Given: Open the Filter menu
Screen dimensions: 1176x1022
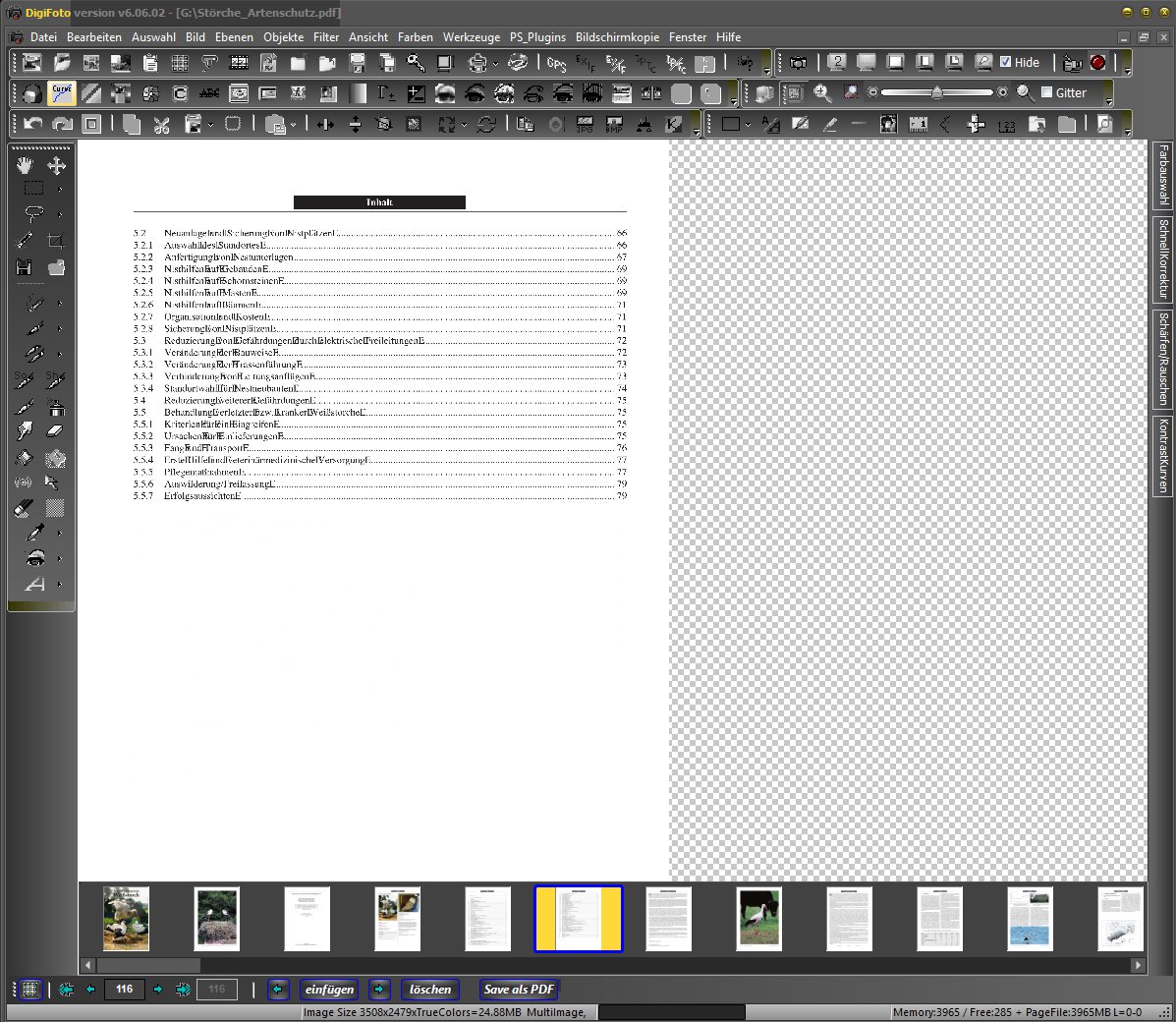Looking at the screenshot, I should [x=326, y=37].
